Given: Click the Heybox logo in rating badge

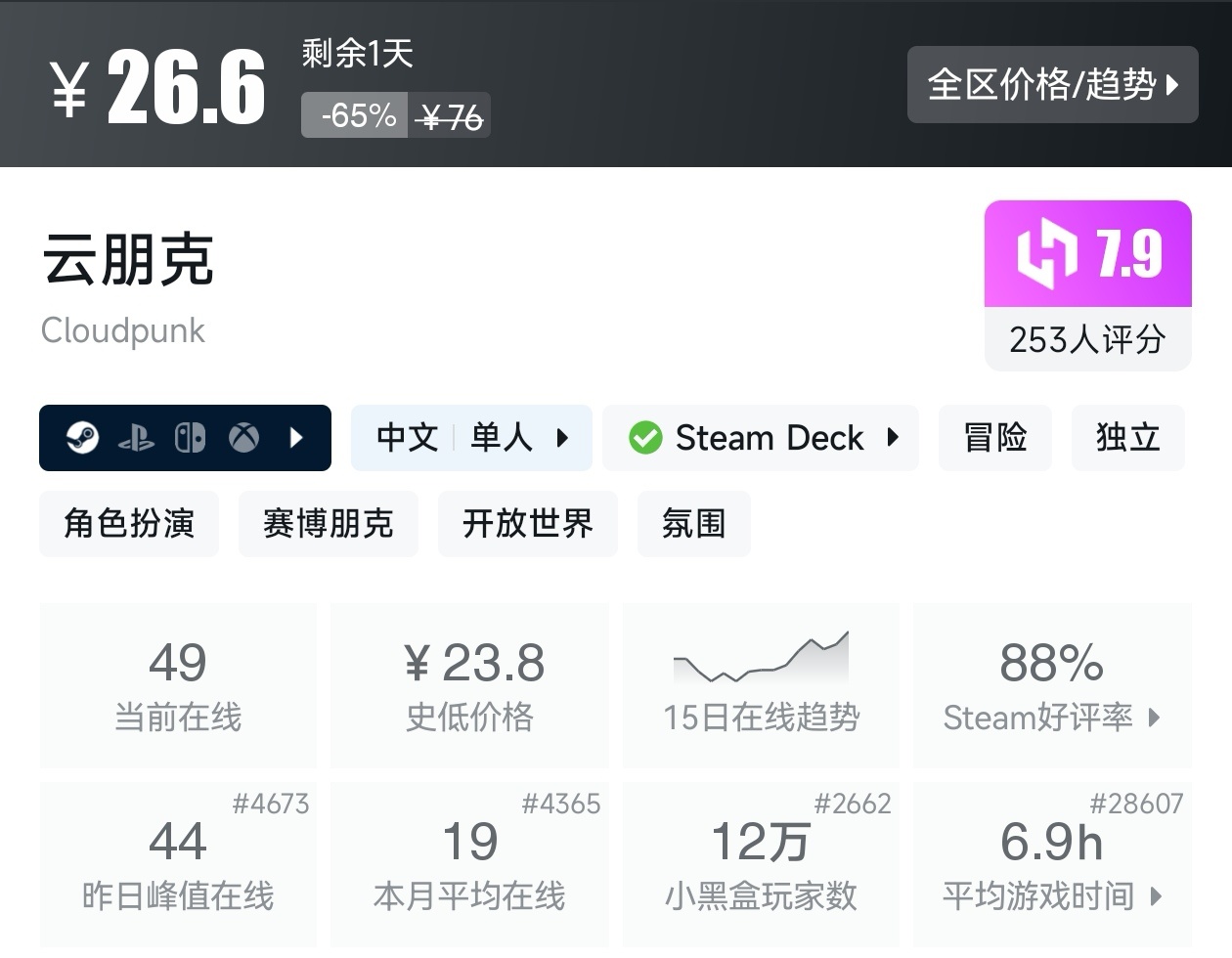Looking at the screenshot, I should (1046, 254).
